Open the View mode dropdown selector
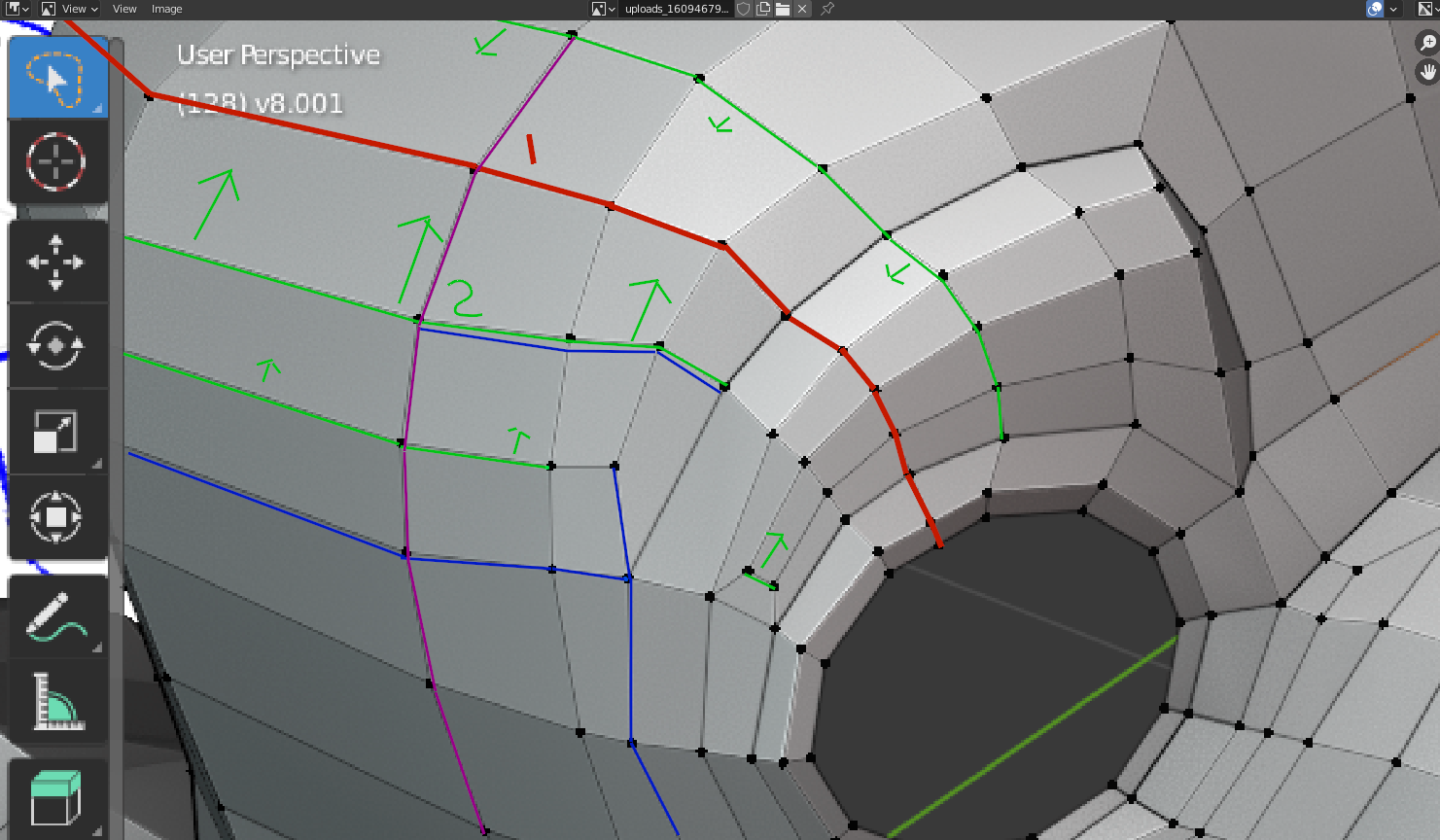This screenshot has width=1440, height=840. click(x=70, y=9)
